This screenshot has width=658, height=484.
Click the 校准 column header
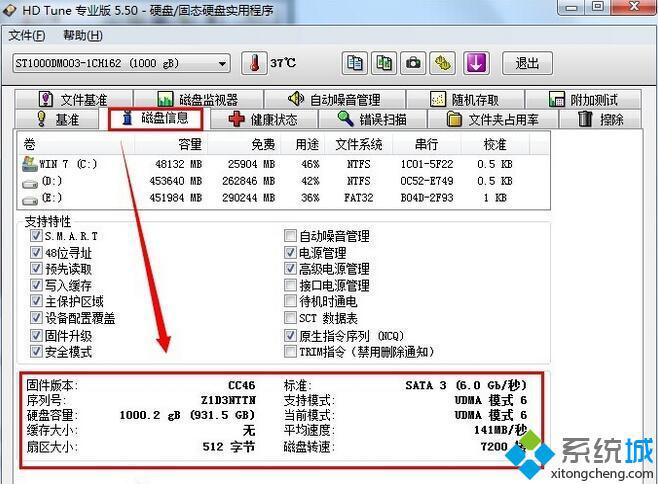tap(495, 144)
